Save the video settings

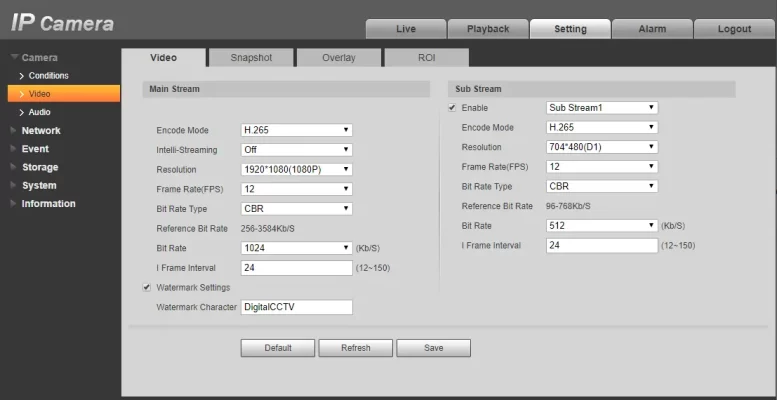click(x=434, y=348)
